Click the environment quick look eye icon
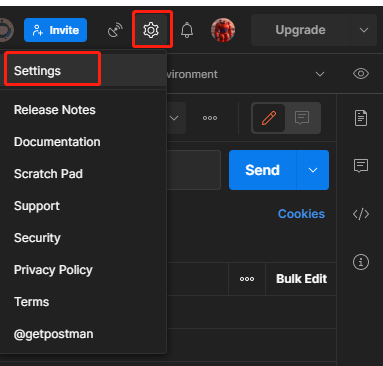This screenshot has height=366, width=383. [361, 74]
